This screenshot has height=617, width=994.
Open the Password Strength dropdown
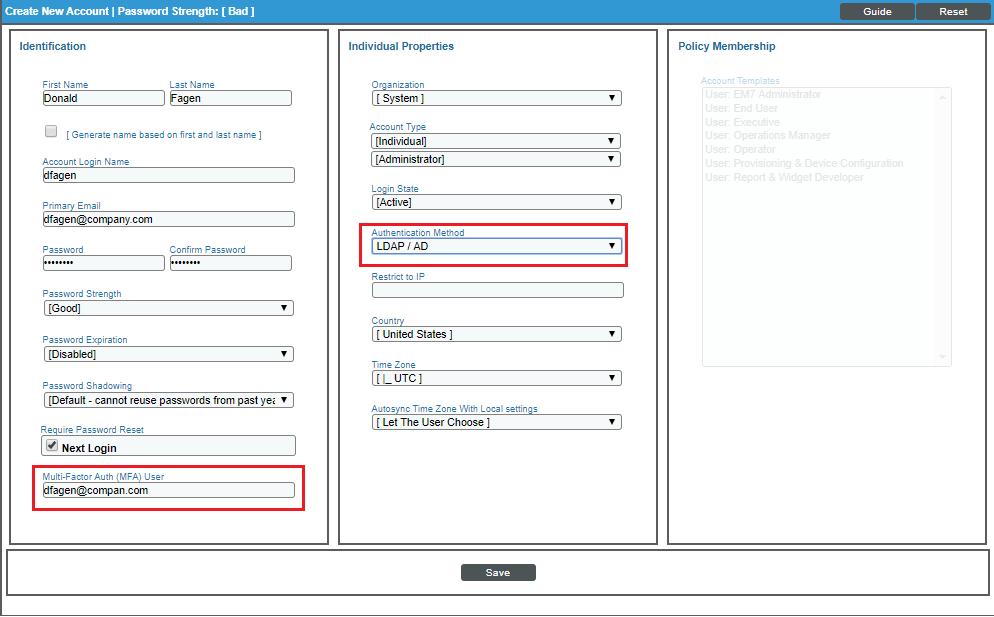tap(168, 308)
